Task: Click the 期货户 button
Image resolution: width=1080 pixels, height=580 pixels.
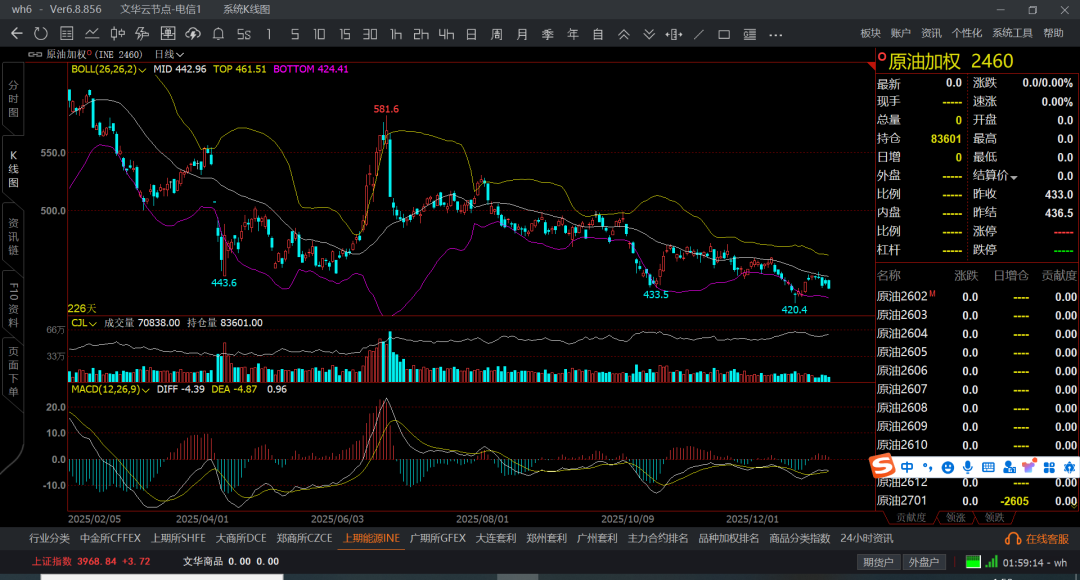Action: point(878,562)
